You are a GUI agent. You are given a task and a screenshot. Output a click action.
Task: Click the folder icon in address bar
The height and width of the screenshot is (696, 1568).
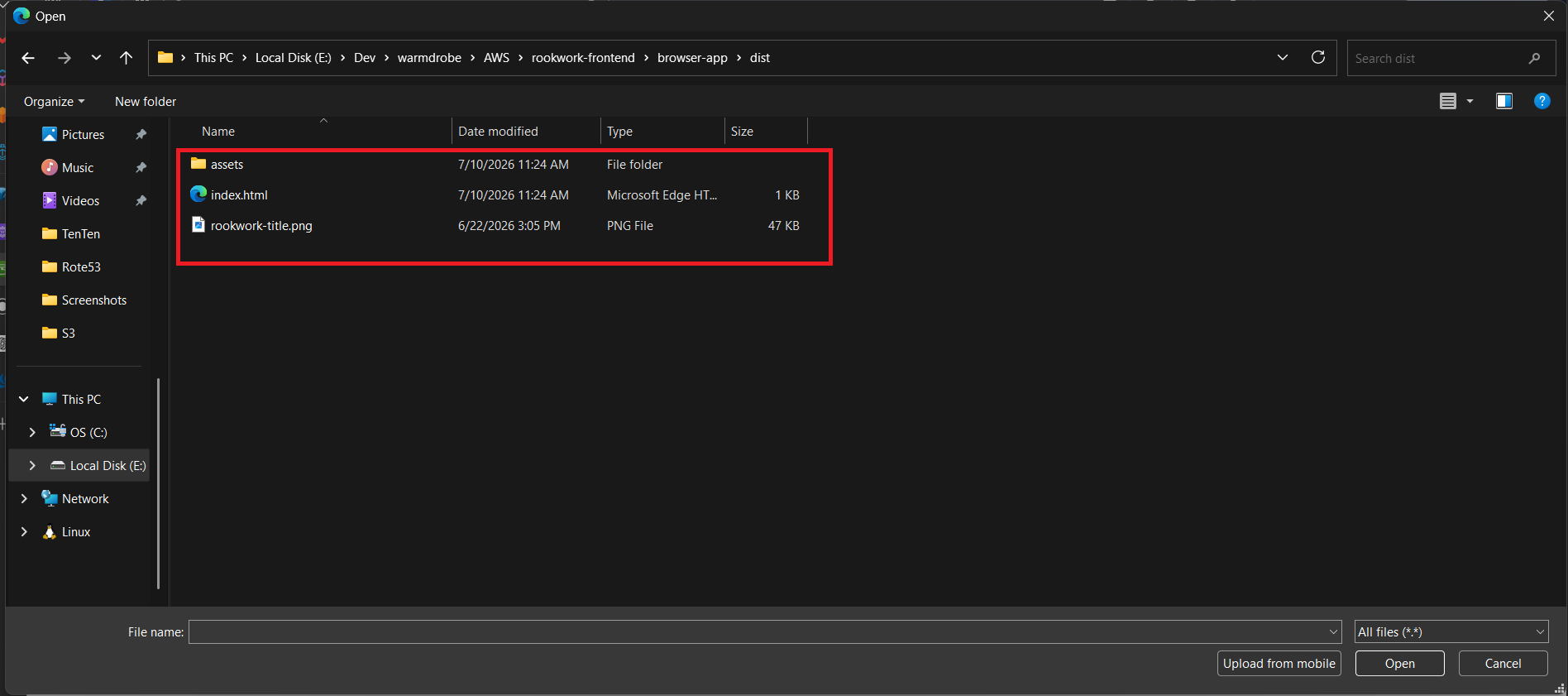pos(165,57)
